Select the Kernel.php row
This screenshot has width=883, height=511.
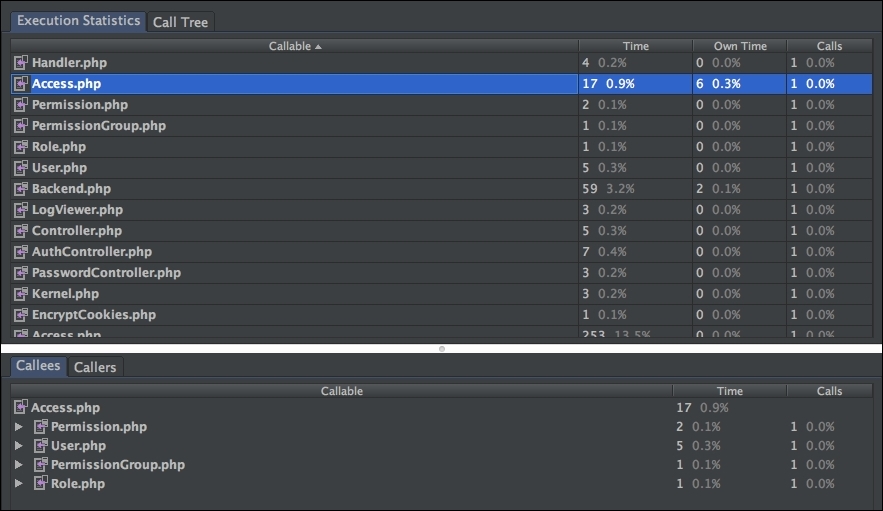442,294
